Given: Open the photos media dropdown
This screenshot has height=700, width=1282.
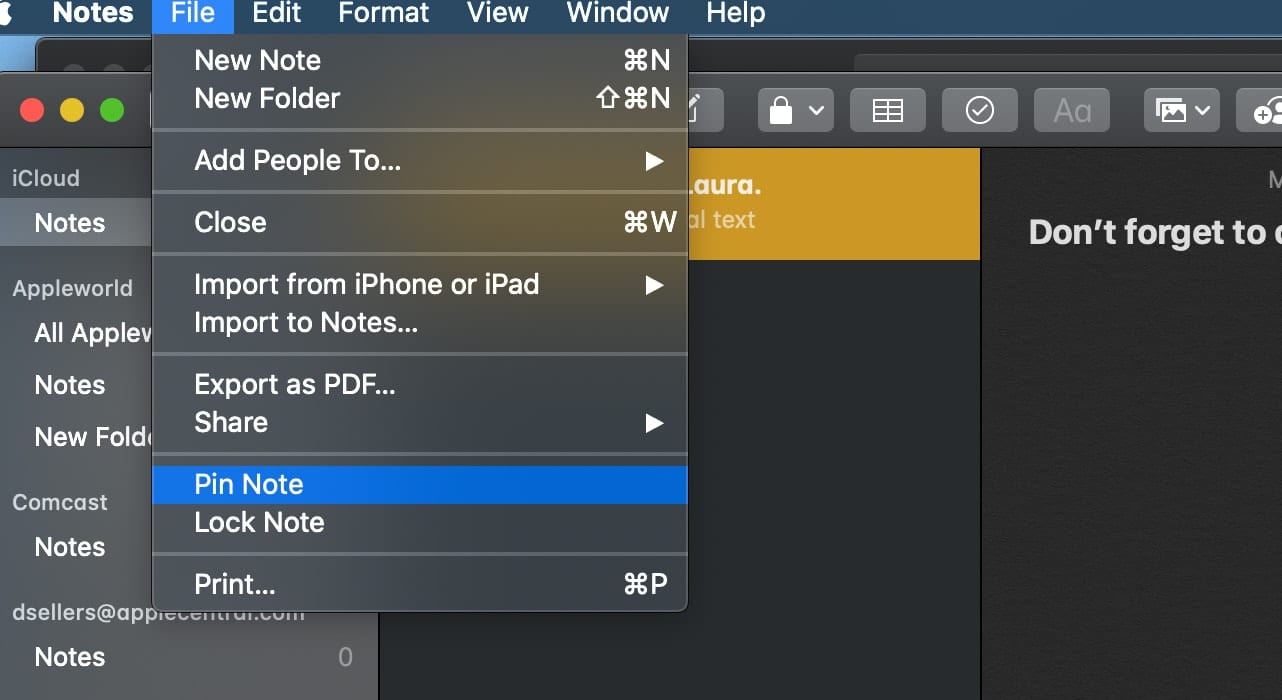Looking at the screenshot, I should pyautogui.click(x=1181, y=110).
